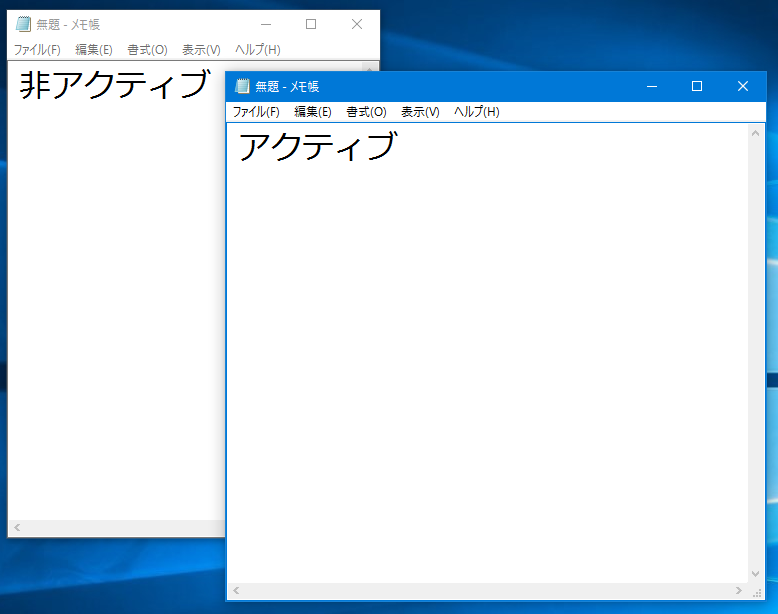This screenshot has height=614, width=778.
Task: Open 書式(O) menu in inactive Notepad window
Action: (x=147, y=50)
